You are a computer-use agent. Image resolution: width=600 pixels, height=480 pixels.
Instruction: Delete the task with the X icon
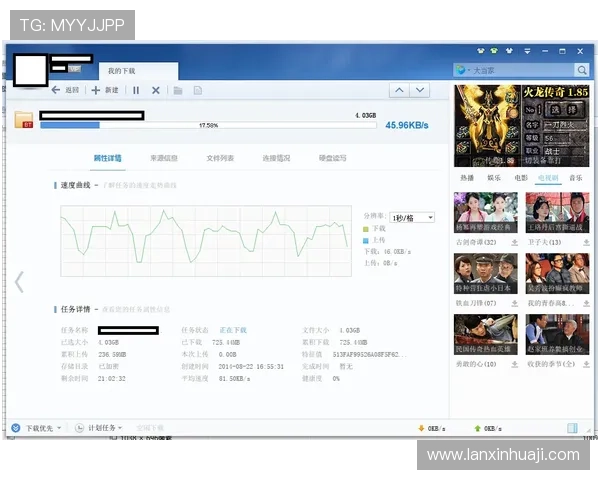pos(155,90)
